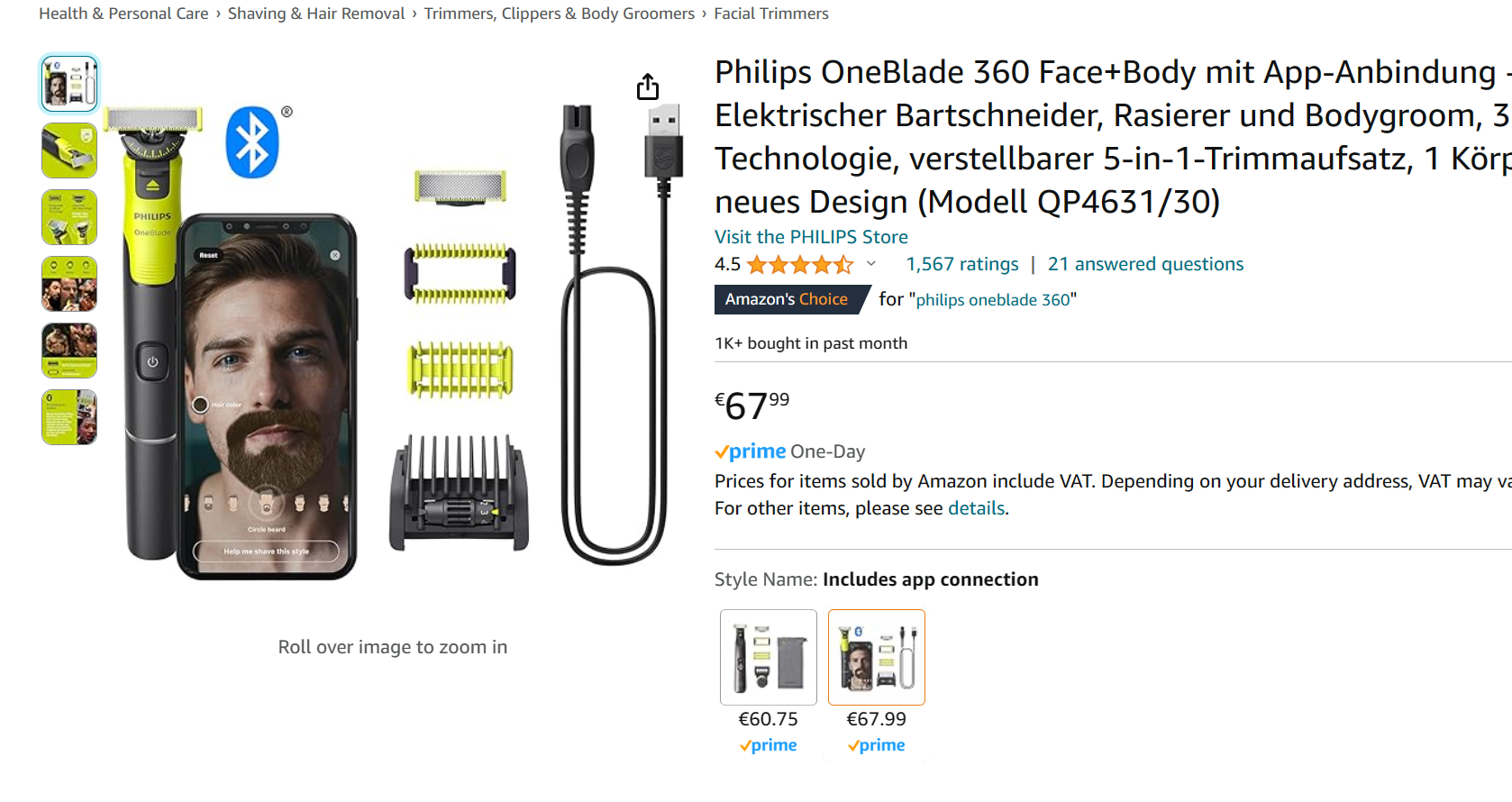1512x802 pixels.
Task: Open the VAT details link
Action: point(976,508)
